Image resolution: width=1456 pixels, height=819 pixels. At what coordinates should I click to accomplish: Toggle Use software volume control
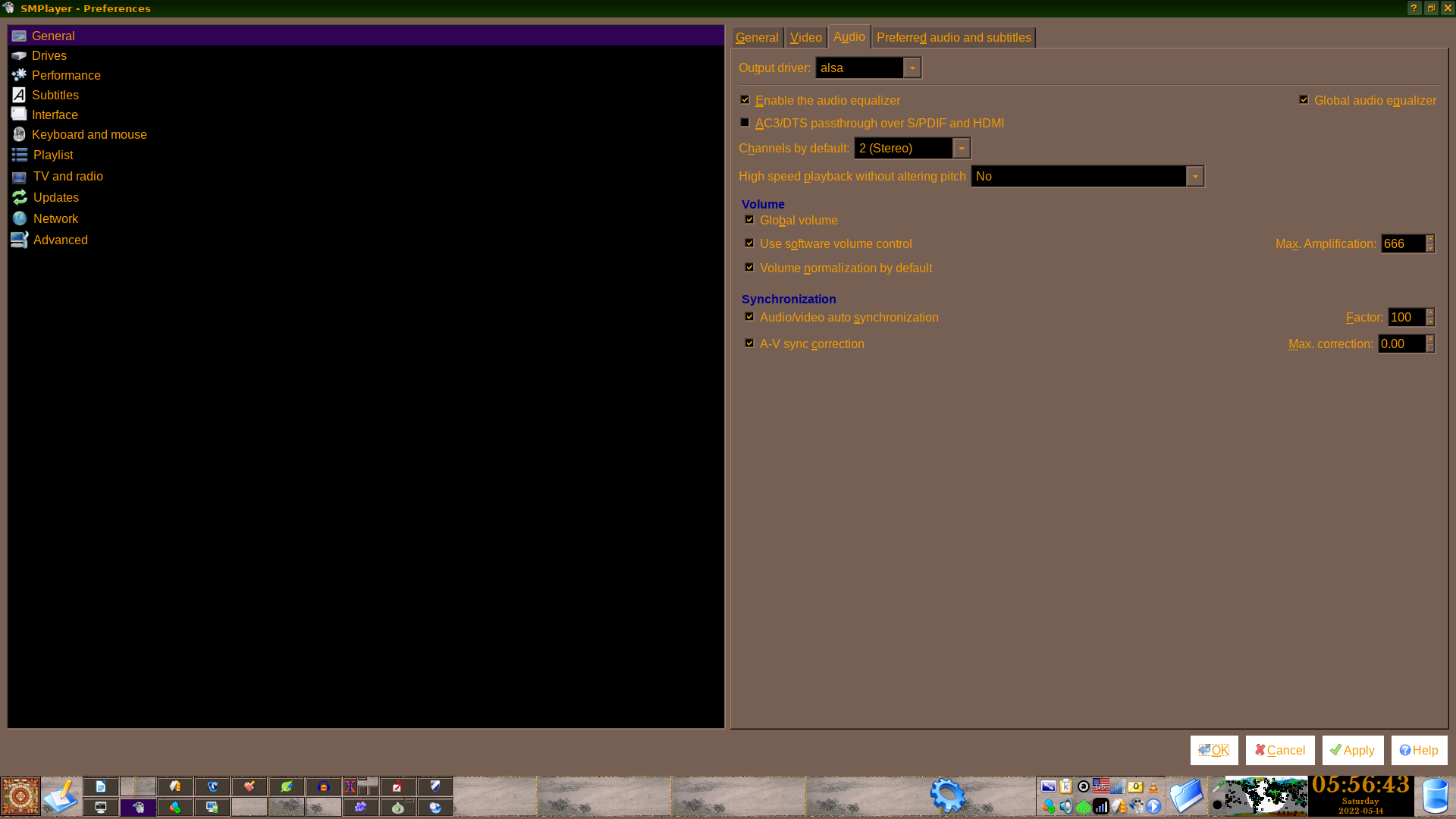(749, 243)
